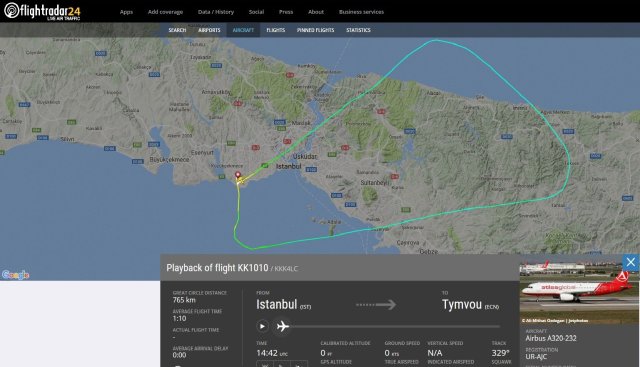Switch to the Airports tab
The height and width of the screenshot is (367, 640).
[209, 30]
